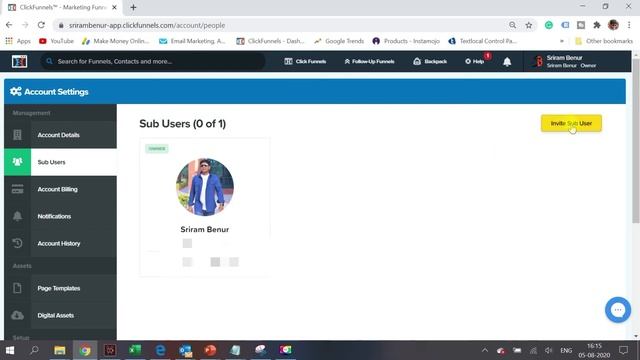Click the ENG language indicator

click(x=566, y=350)
